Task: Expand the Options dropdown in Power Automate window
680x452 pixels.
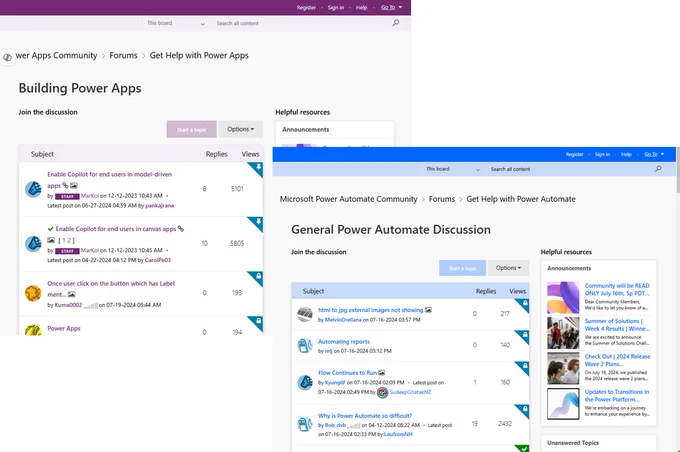Action: pyautogui.click(x=508, y=268)
